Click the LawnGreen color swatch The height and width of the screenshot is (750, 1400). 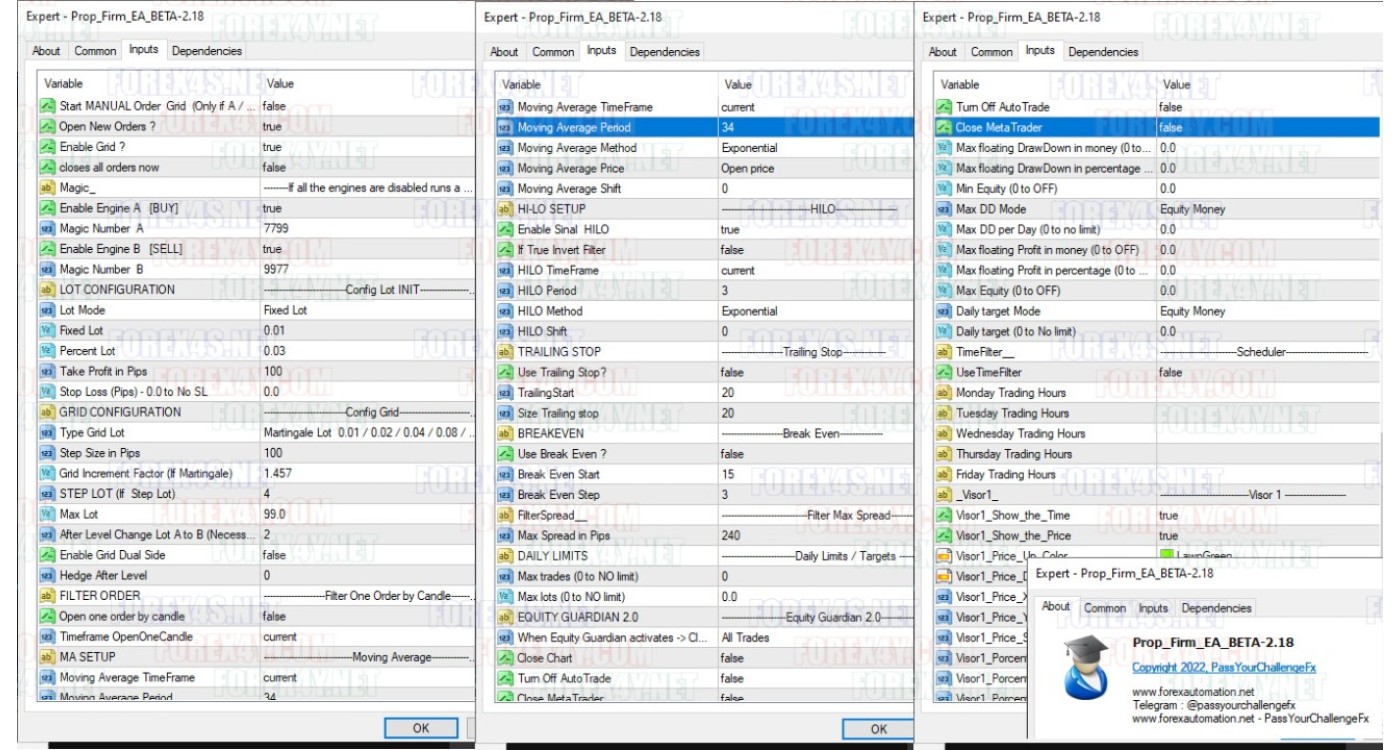[1166, 555]
